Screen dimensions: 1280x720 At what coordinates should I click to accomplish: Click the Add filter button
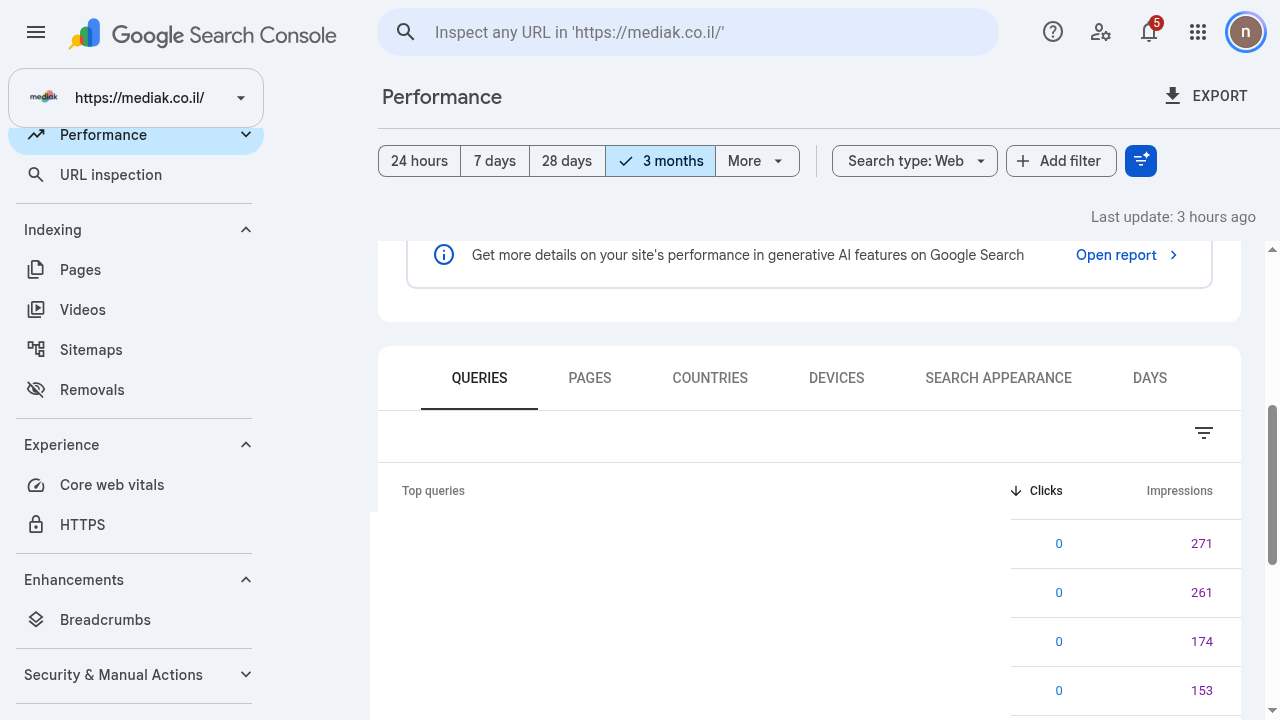[1061, 161]
